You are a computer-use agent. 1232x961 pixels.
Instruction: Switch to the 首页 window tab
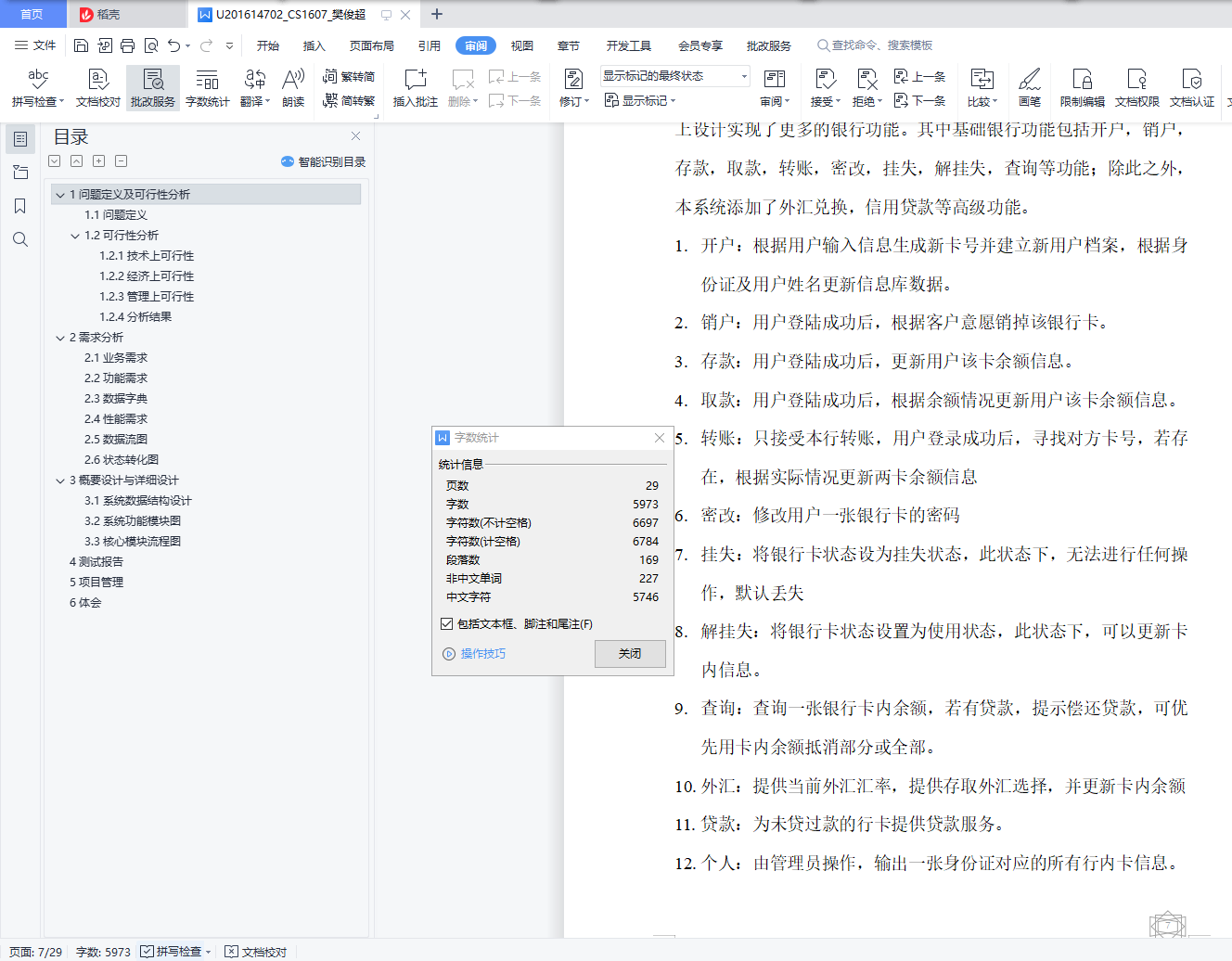coord(32,14)
